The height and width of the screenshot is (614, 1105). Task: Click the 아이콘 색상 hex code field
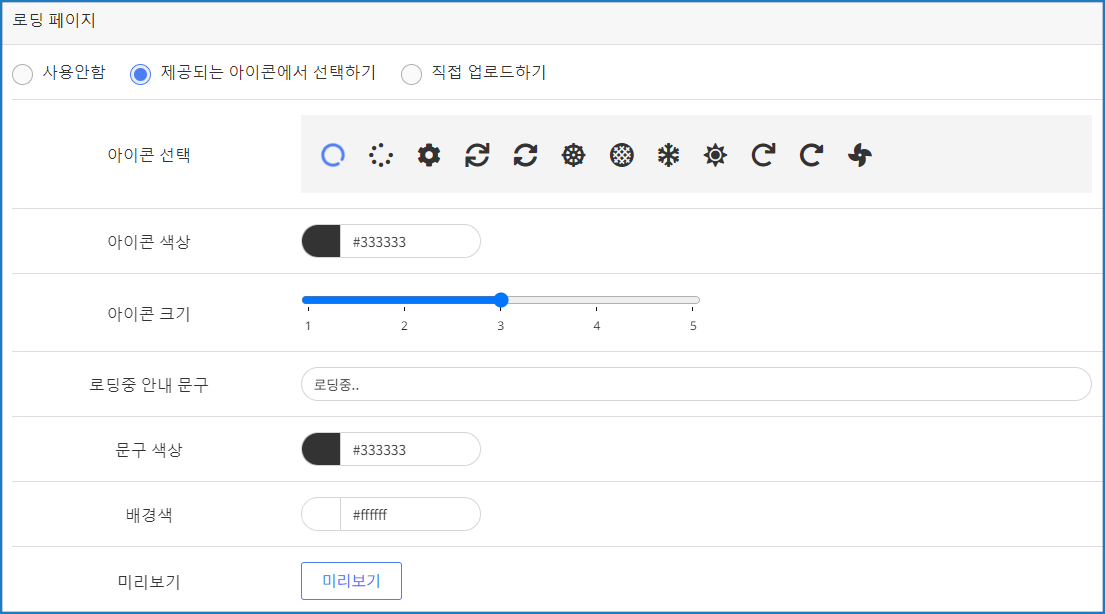(409, 241)
